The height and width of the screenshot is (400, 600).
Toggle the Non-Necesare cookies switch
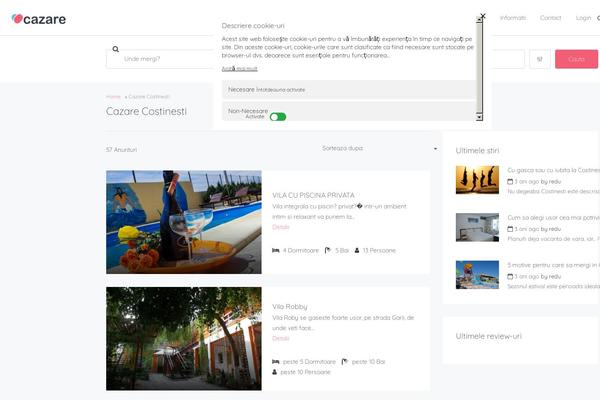click(278, 117)
